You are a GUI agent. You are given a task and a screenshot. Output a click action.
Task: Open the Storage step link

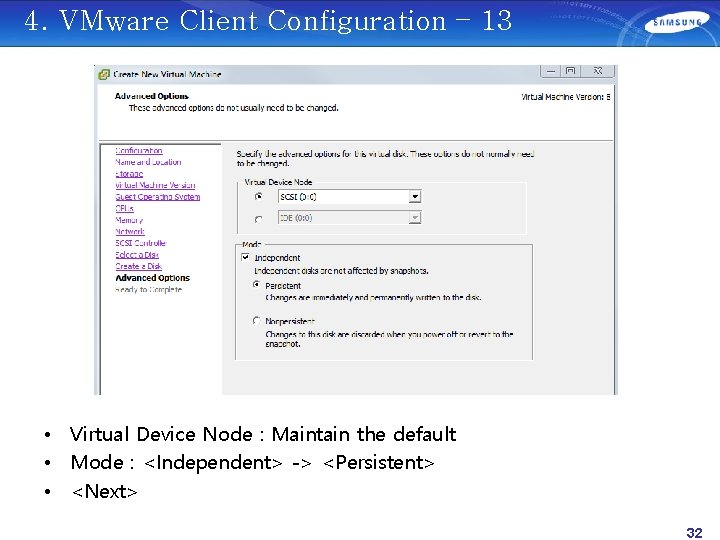[129, 174]
